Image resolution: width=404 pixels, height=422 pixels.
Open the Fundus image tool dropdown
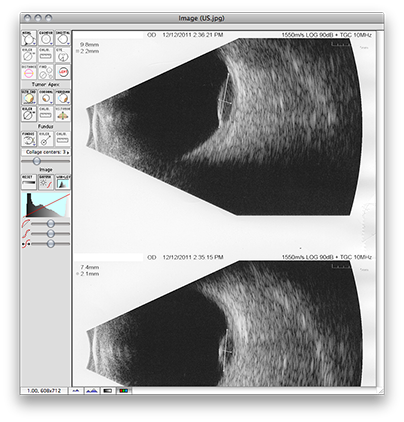coord(29,139)
